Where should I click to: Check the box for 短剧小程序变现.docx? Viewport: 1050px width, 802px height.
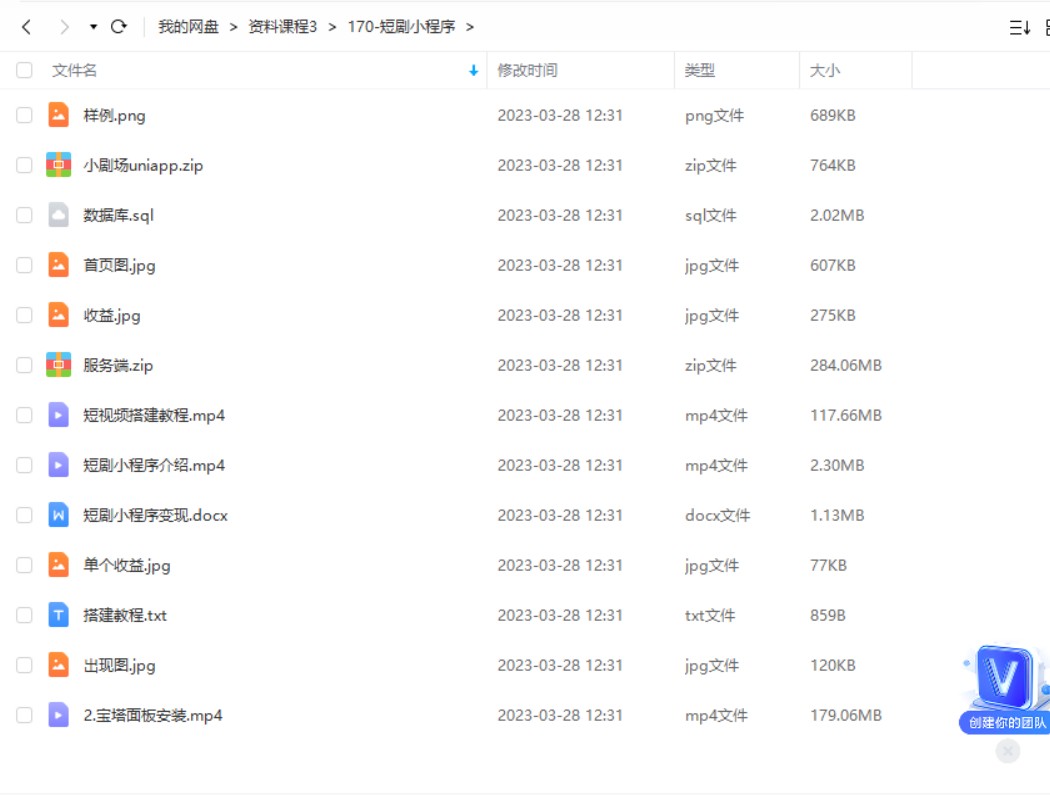[24, 515]
